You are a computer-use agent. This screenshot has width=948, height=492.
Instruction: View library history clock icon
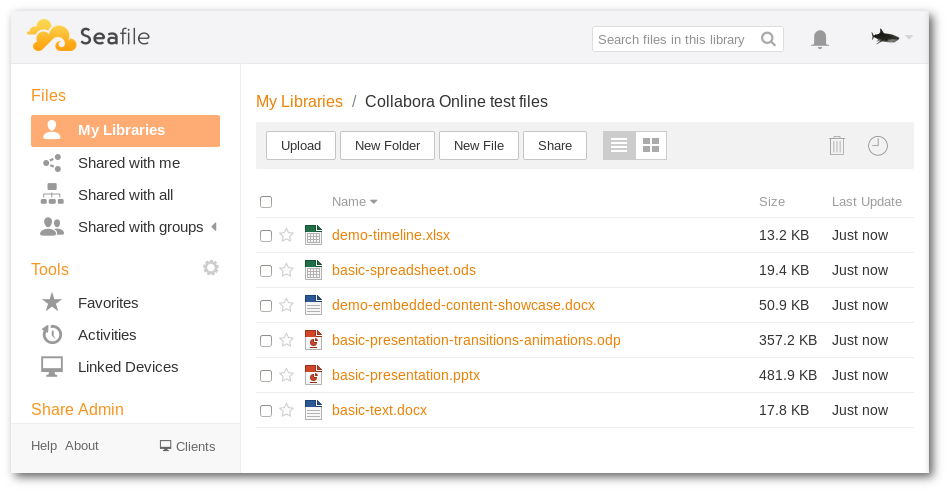(x=878, y=146)
